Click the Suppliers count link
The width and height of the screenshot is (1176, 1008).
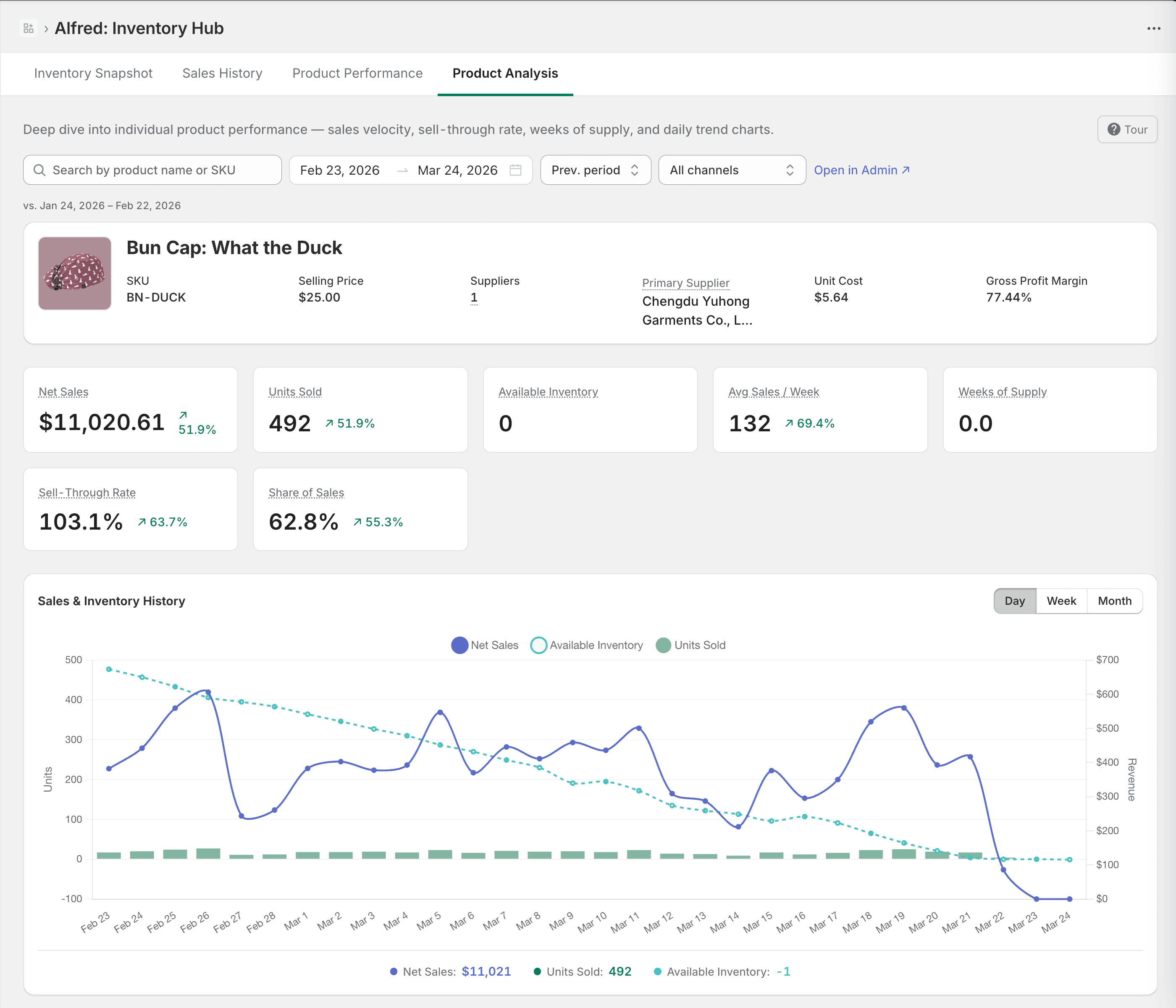click(x=473, y=297)
